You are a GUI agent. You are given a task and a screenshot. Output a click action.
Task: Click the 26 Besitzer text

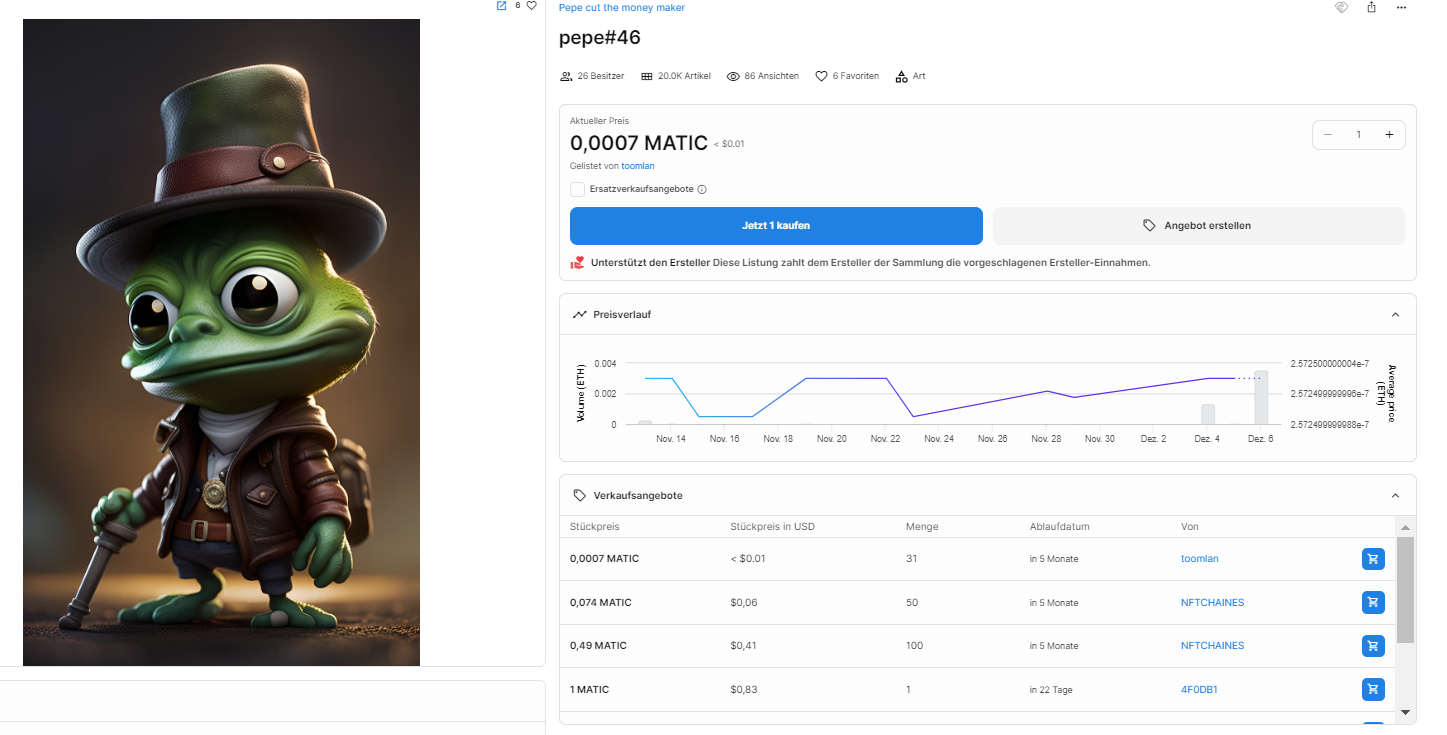pyautogui.click(x=601, y=76)
